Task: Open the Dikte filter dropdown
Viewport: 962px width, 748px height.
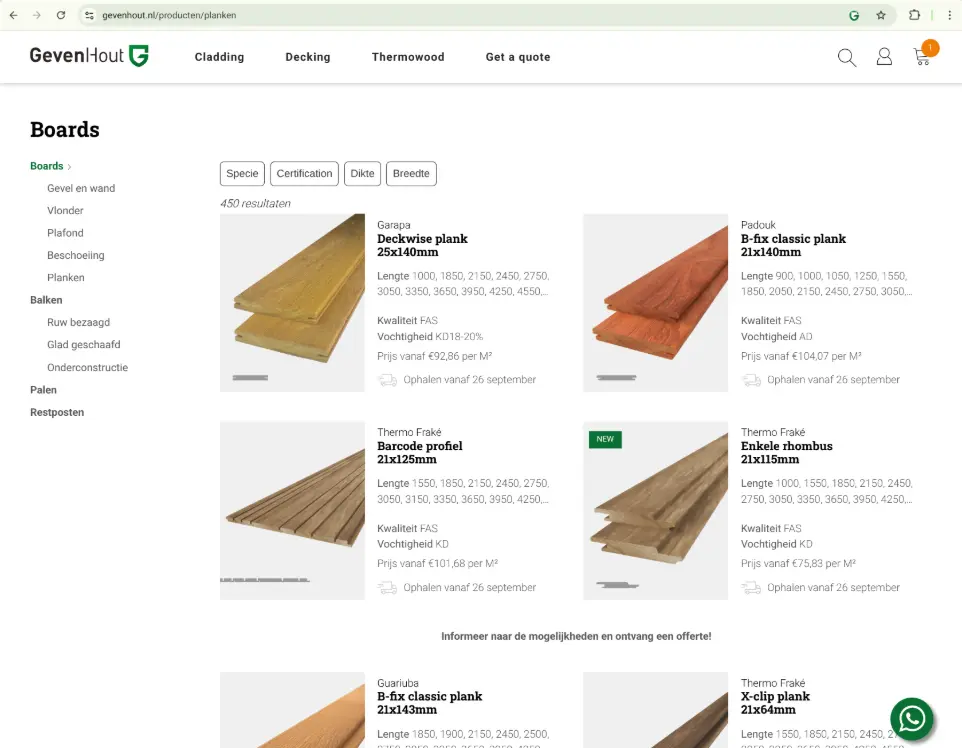Action: coord(362,174)
